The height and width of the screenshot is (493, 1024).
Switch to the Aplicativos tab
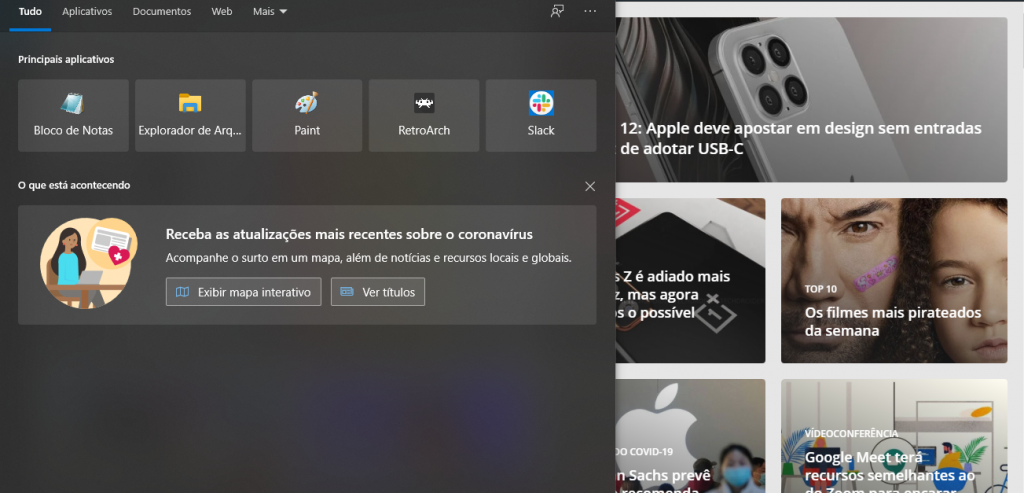click(87, 12)
